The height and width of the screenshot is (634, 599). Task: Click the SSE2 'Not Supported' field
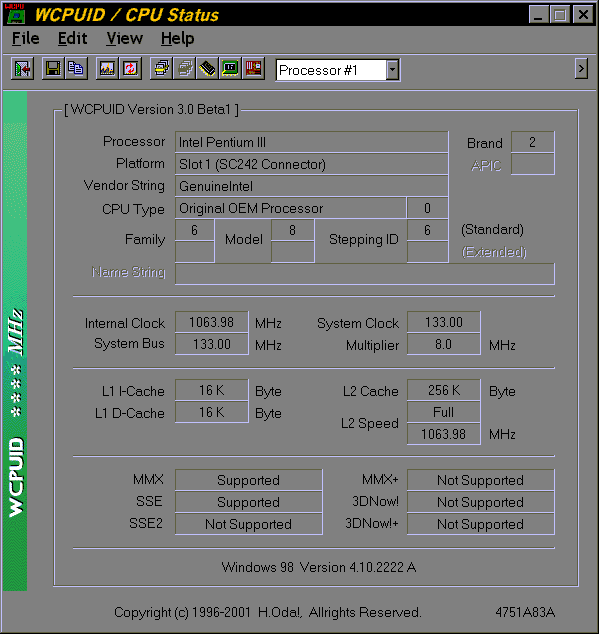[249, 524]
